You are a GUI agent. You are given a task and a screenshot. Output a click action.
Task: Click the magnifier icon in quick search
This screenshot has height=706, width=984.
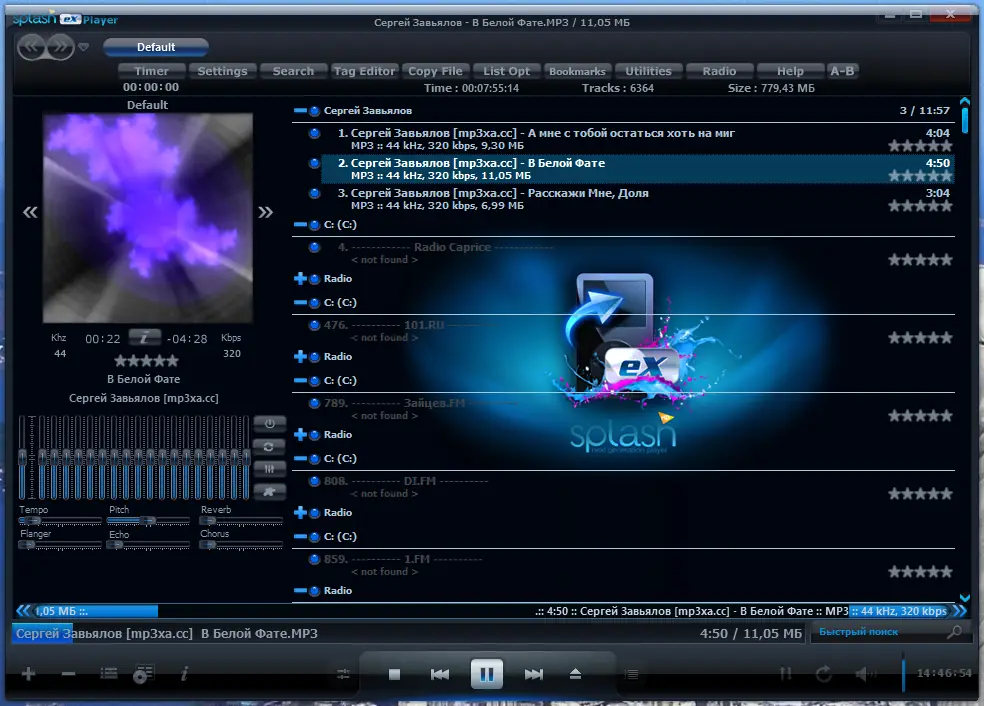point(955,633)
